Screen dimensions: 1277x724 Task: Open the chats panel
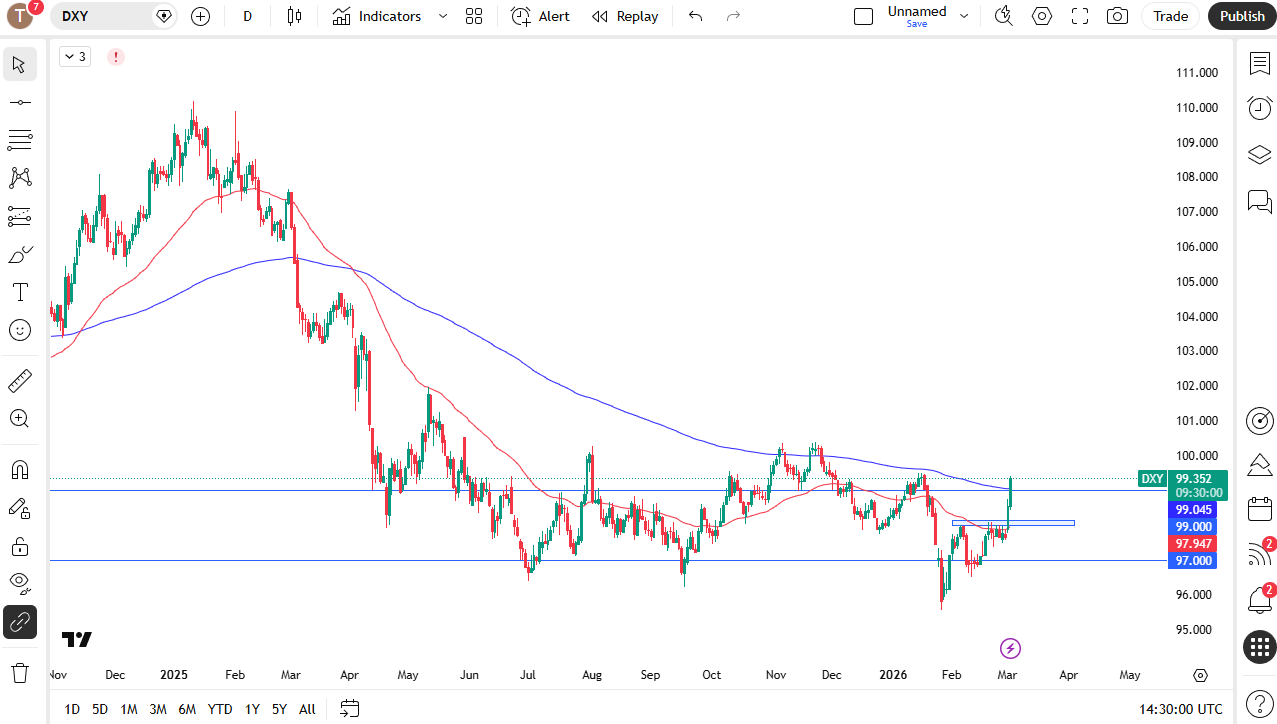(1259, 202)
